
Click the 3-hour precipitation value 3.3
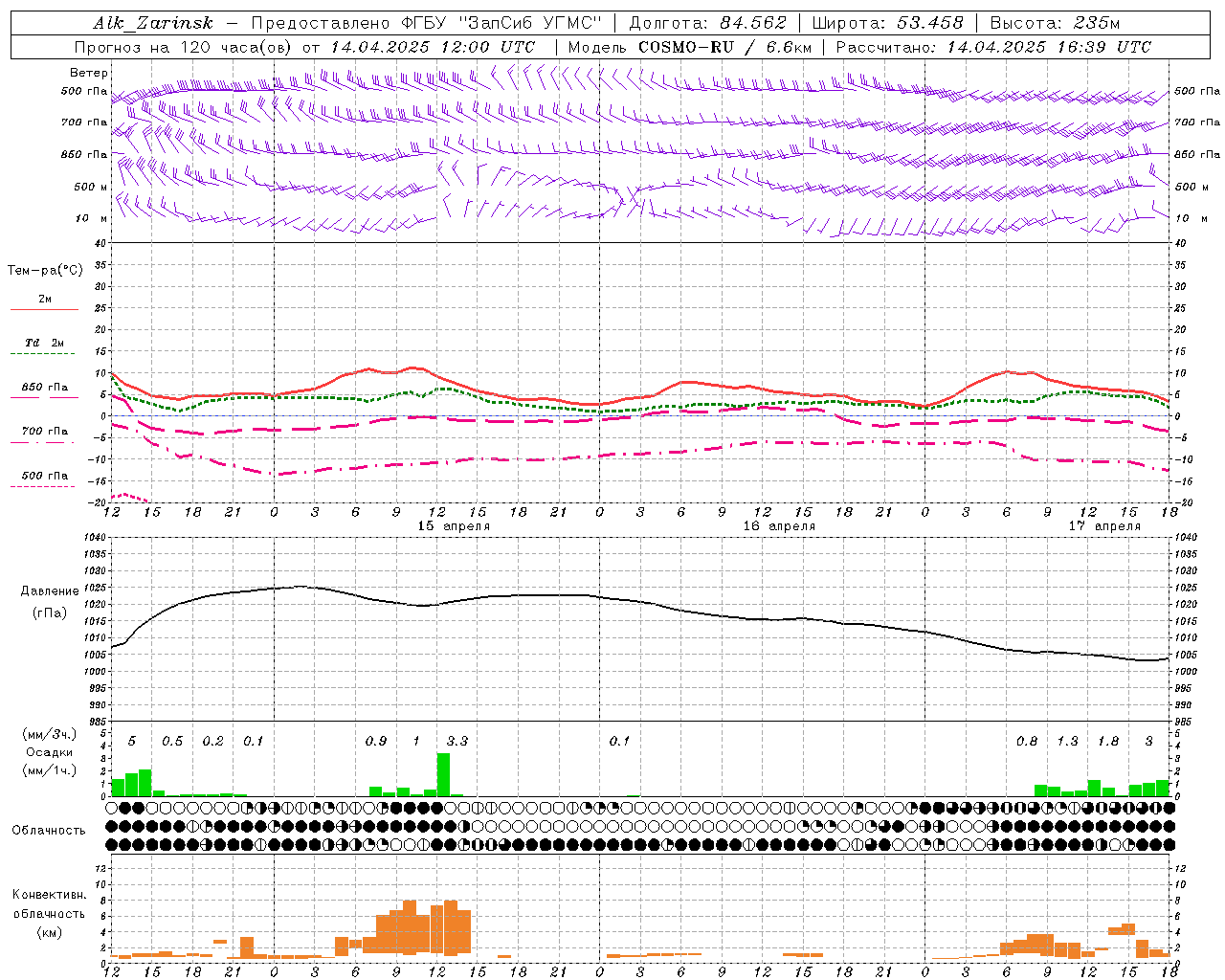[x=457, y=741]
